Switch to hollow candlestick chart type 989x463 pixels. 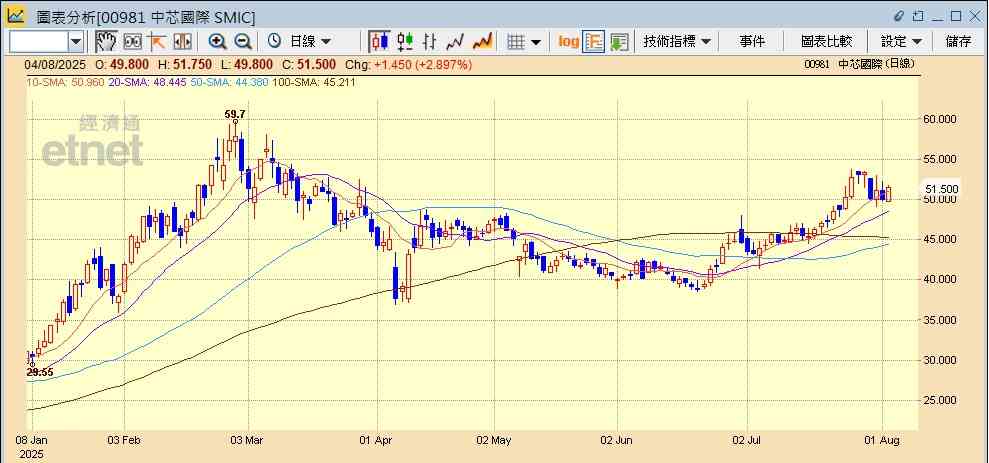[405, 42]
